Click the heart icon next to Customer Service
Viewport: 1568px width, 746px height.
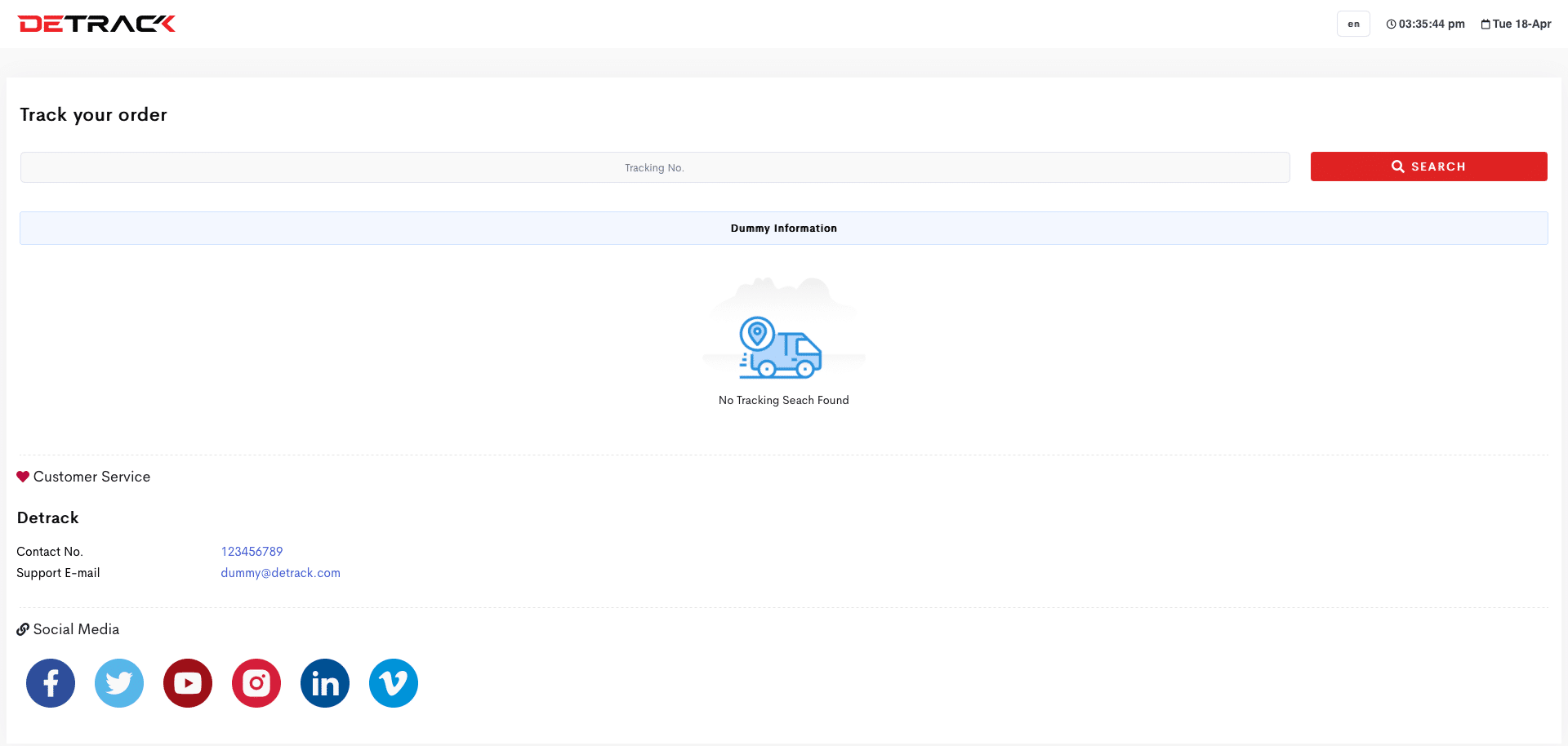(23, 477)
